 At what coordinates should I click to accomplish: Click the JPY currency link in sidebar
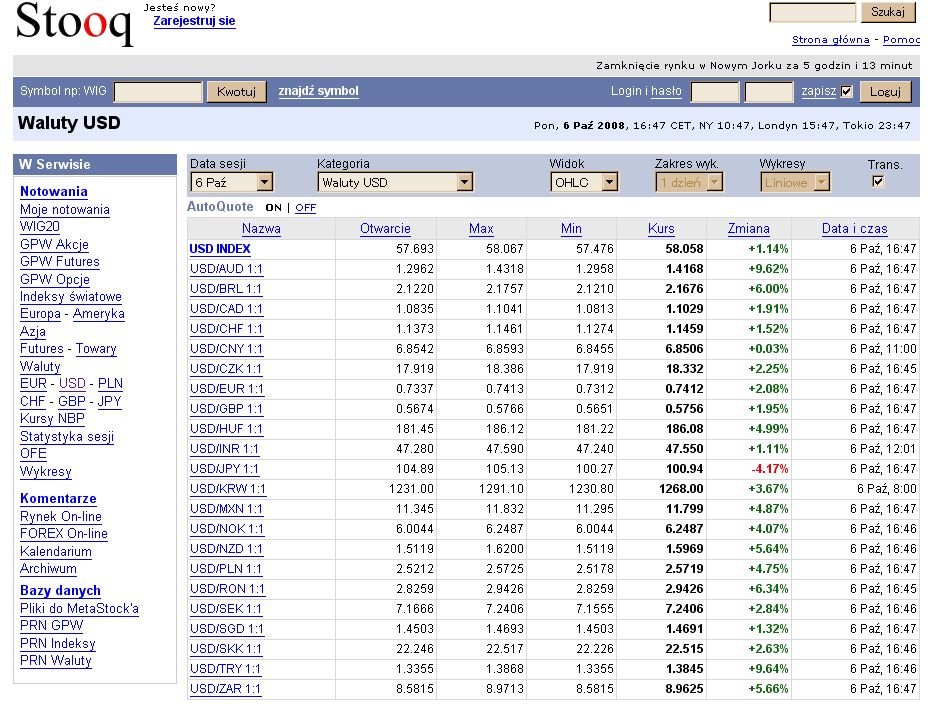(110, 401)
